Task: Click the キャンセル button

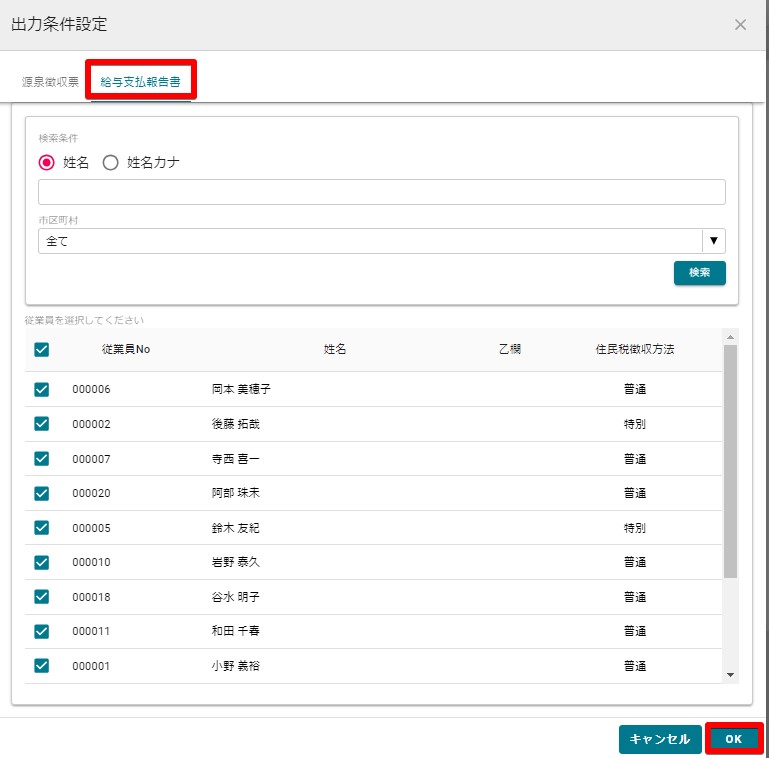Action: click(660, 739)
